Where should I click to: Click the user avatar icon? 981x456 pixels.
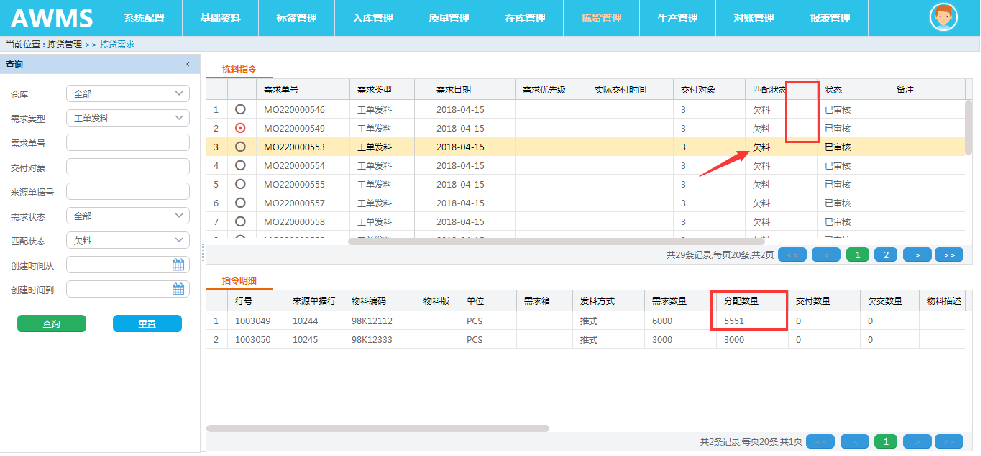point(943,18)
